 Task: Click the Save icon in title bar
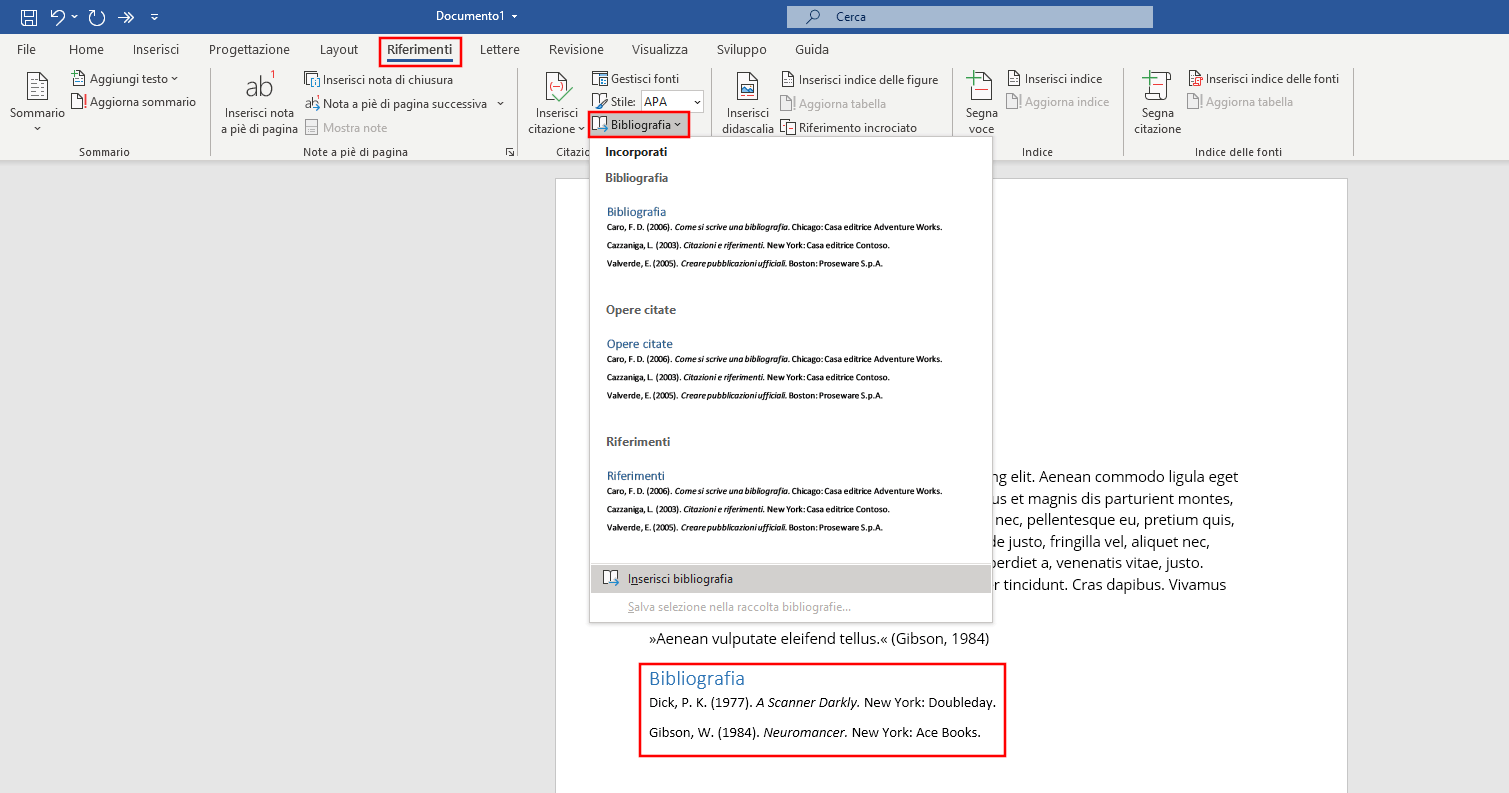point(29,17)
